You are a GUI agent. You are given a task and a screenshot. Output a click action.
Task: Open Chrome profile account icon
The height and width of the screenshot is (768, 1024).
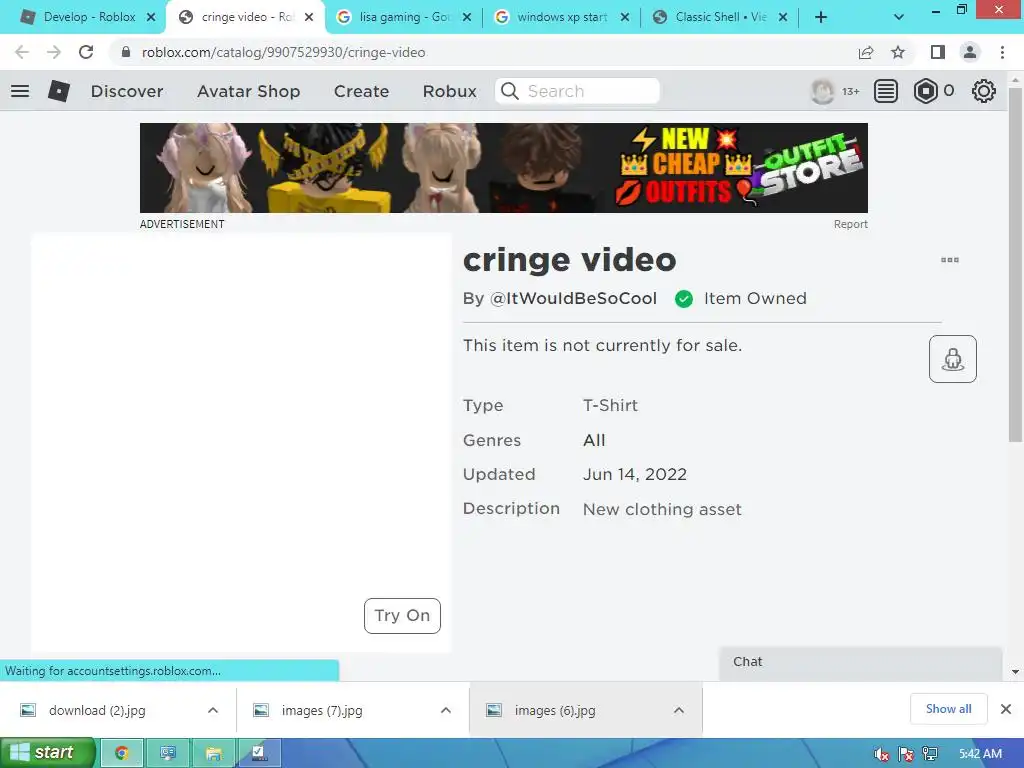970,52
